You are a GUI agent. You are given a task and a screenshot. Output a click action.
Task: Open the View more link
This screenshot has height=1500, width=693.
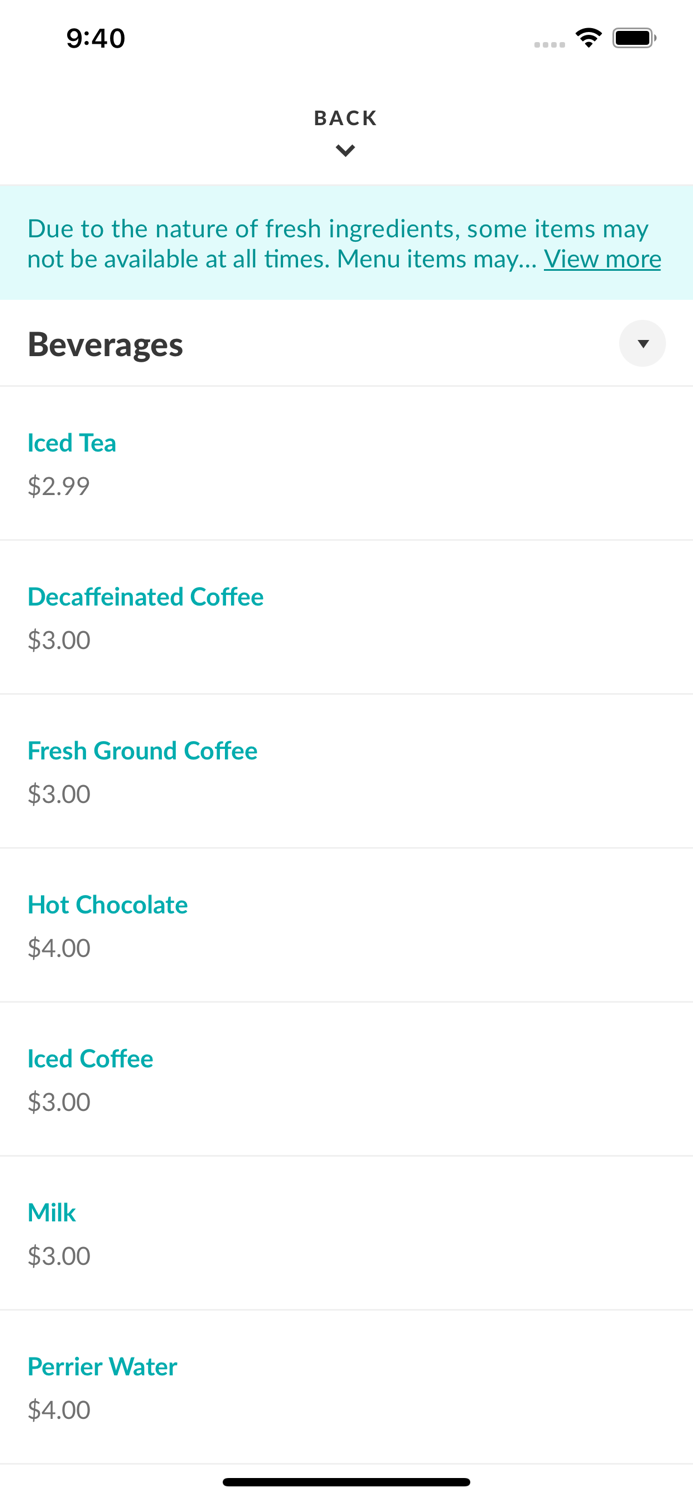[x=602, y=259]
